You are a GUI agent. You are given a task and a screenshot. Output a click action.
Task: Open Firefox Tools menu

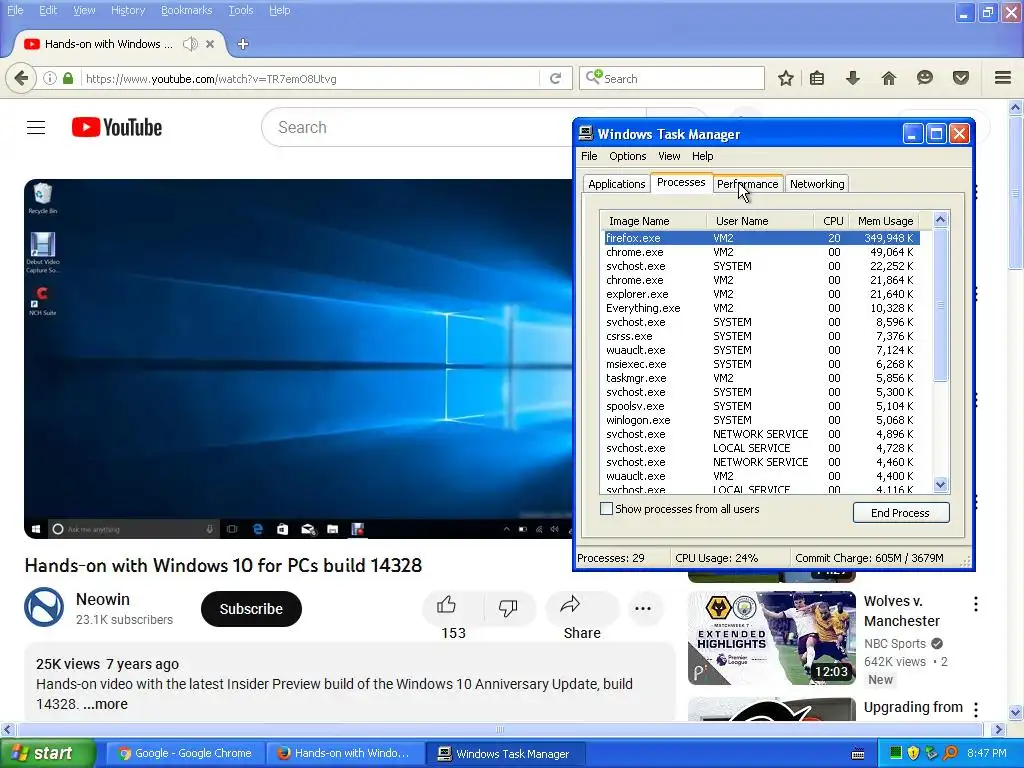point(240,10)
